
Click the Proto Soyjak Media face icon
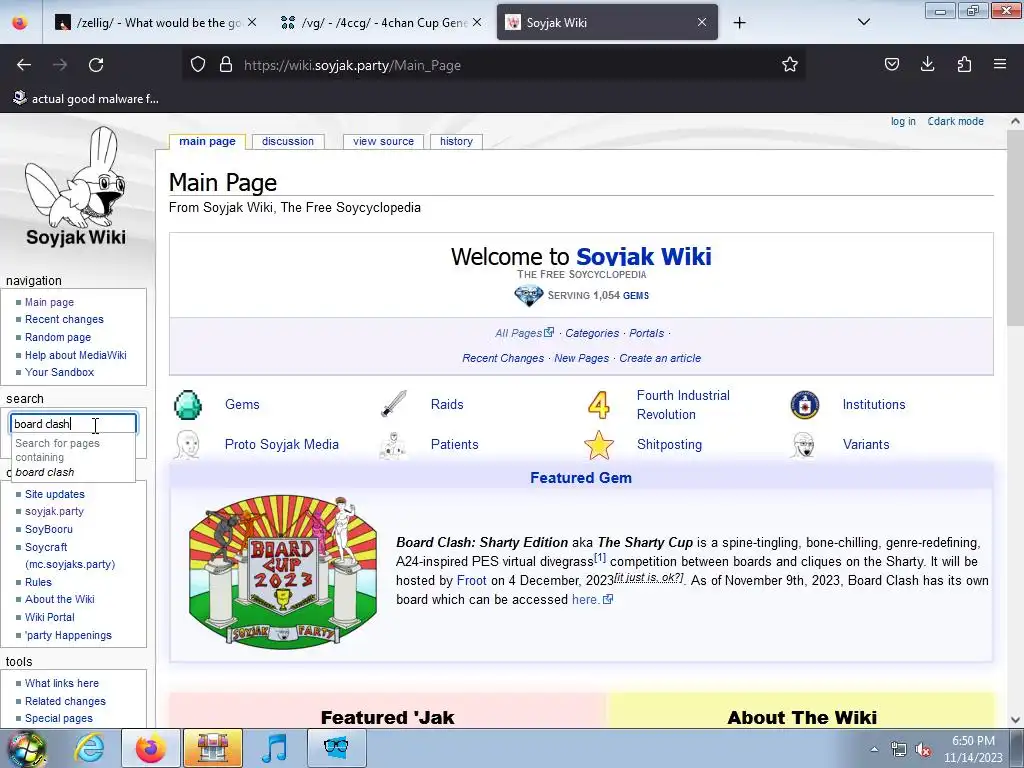point(187,445)
